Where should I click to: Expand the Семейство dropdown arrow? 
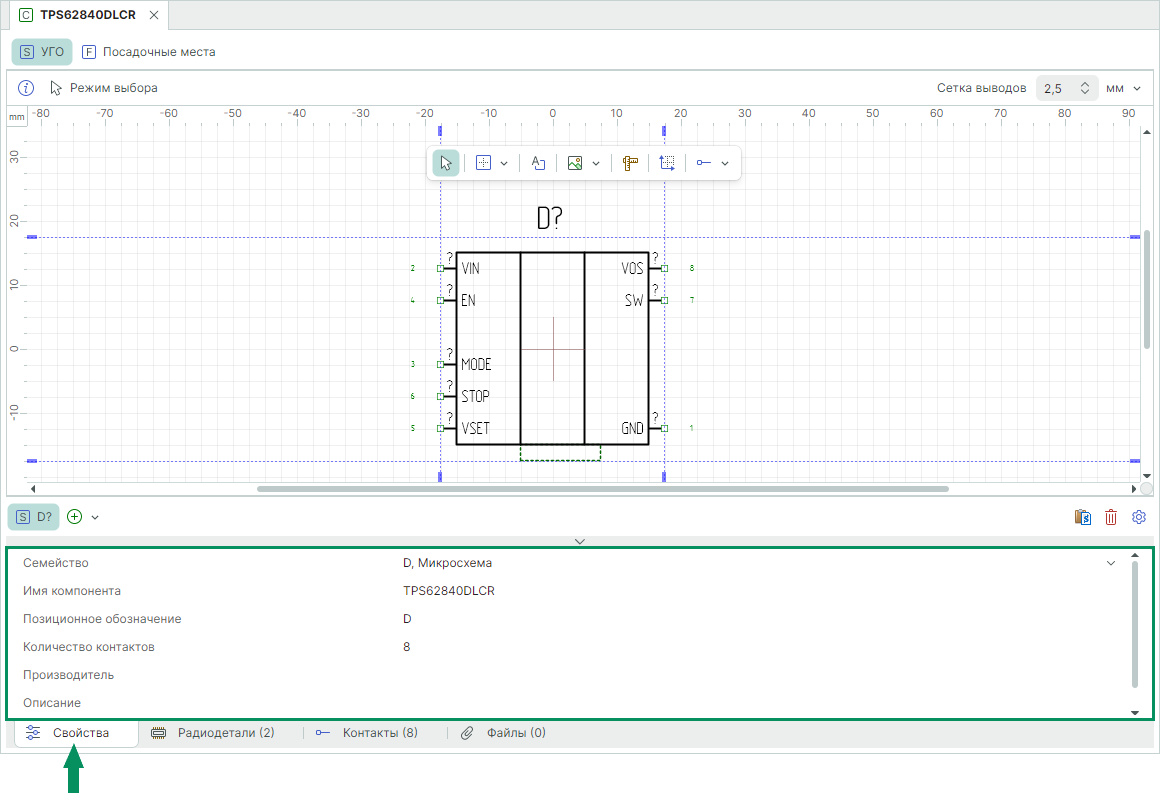click(x=1110, y=563)
